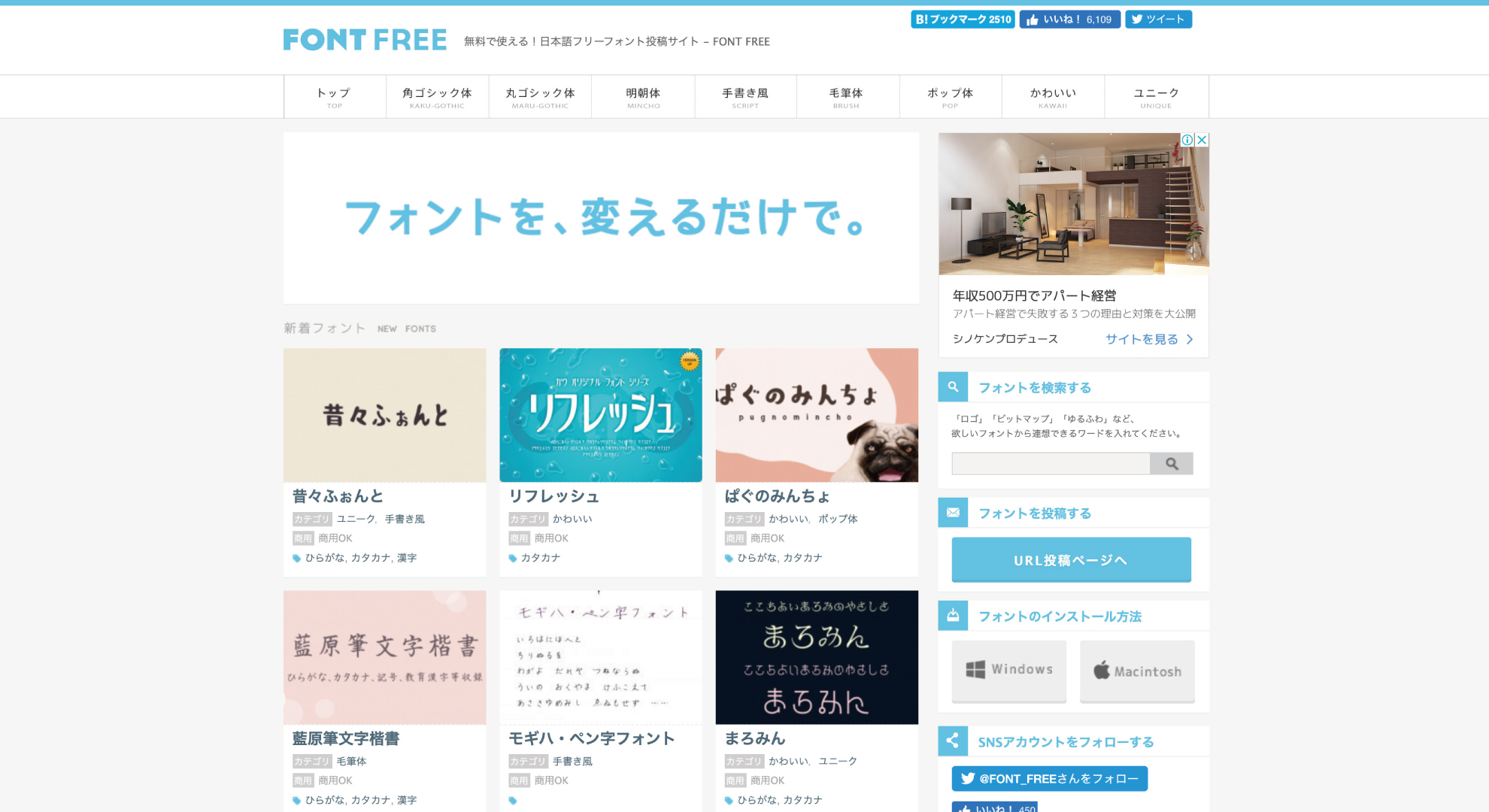Open the Macintosh install instructions

pos(1137,671)
